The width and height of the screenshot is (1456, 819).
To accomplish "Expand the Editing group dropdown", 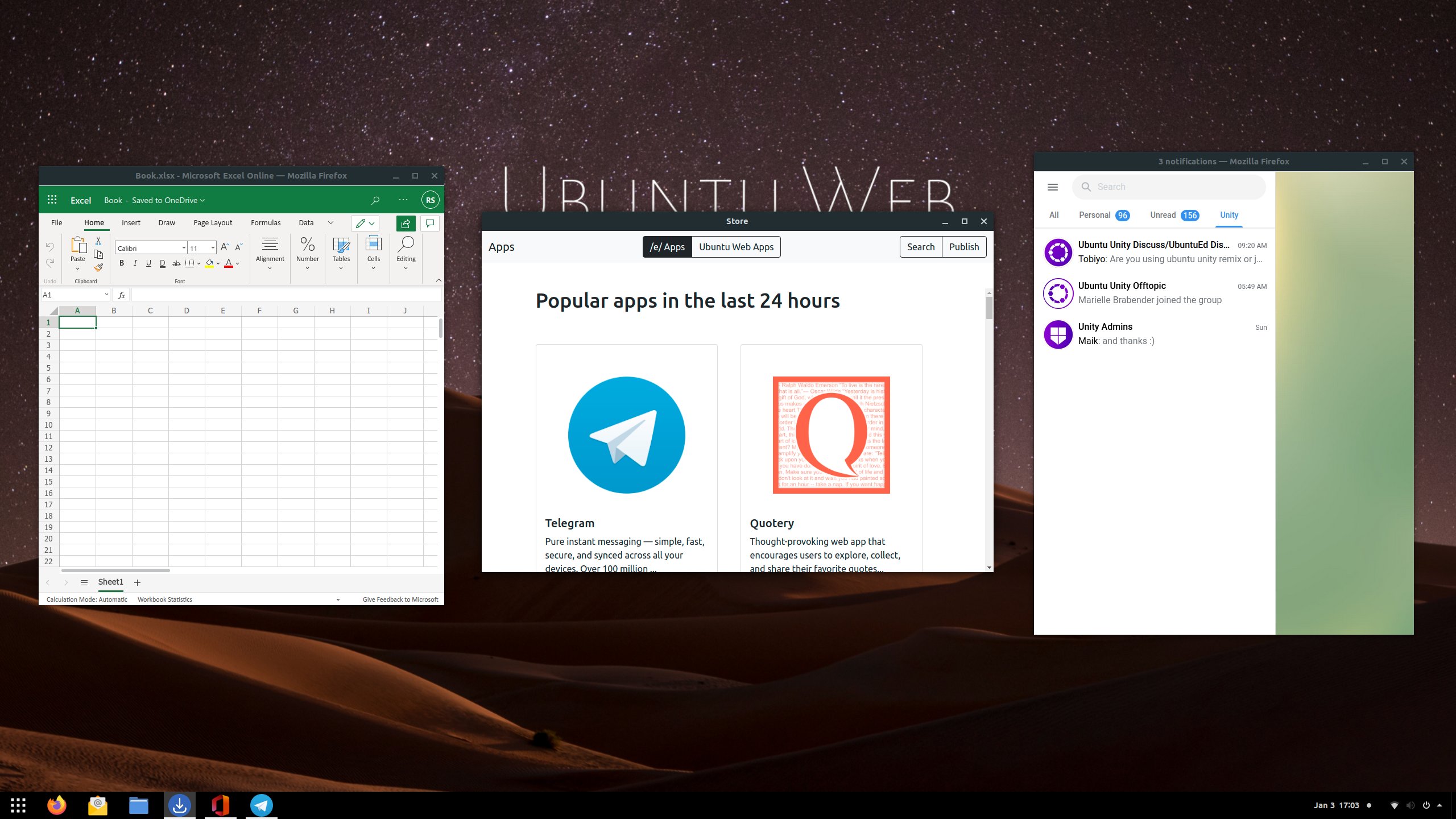I will (x=406, y=268).
